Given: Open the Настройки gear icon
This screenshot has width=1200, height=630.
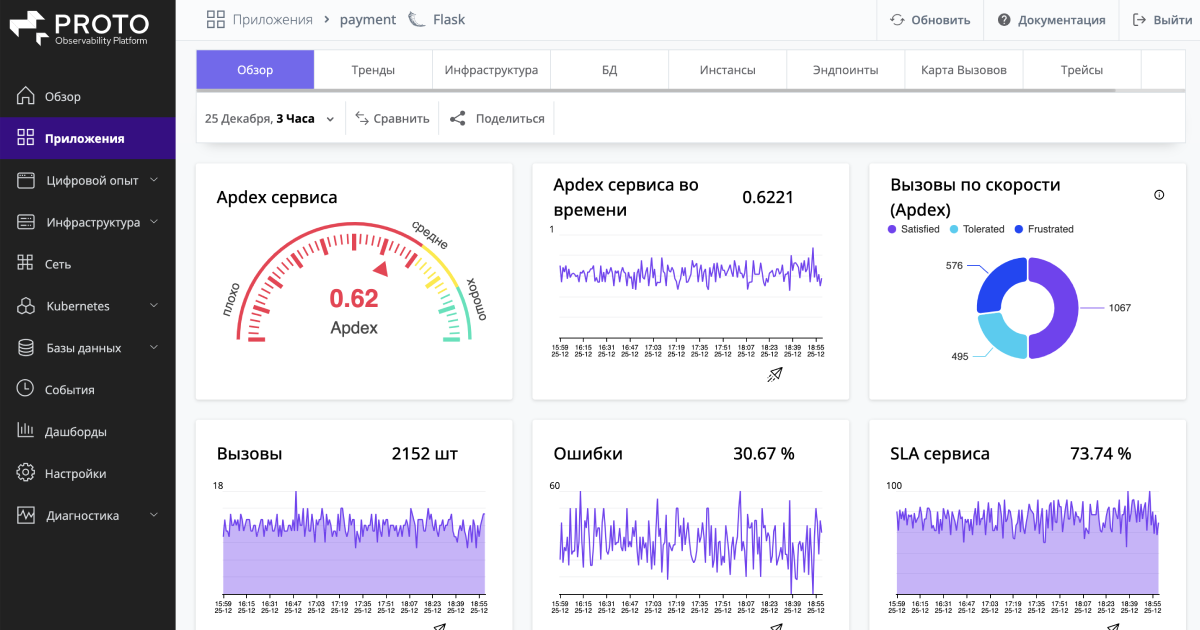Looking at the screenshot, I should click(25, 473).
